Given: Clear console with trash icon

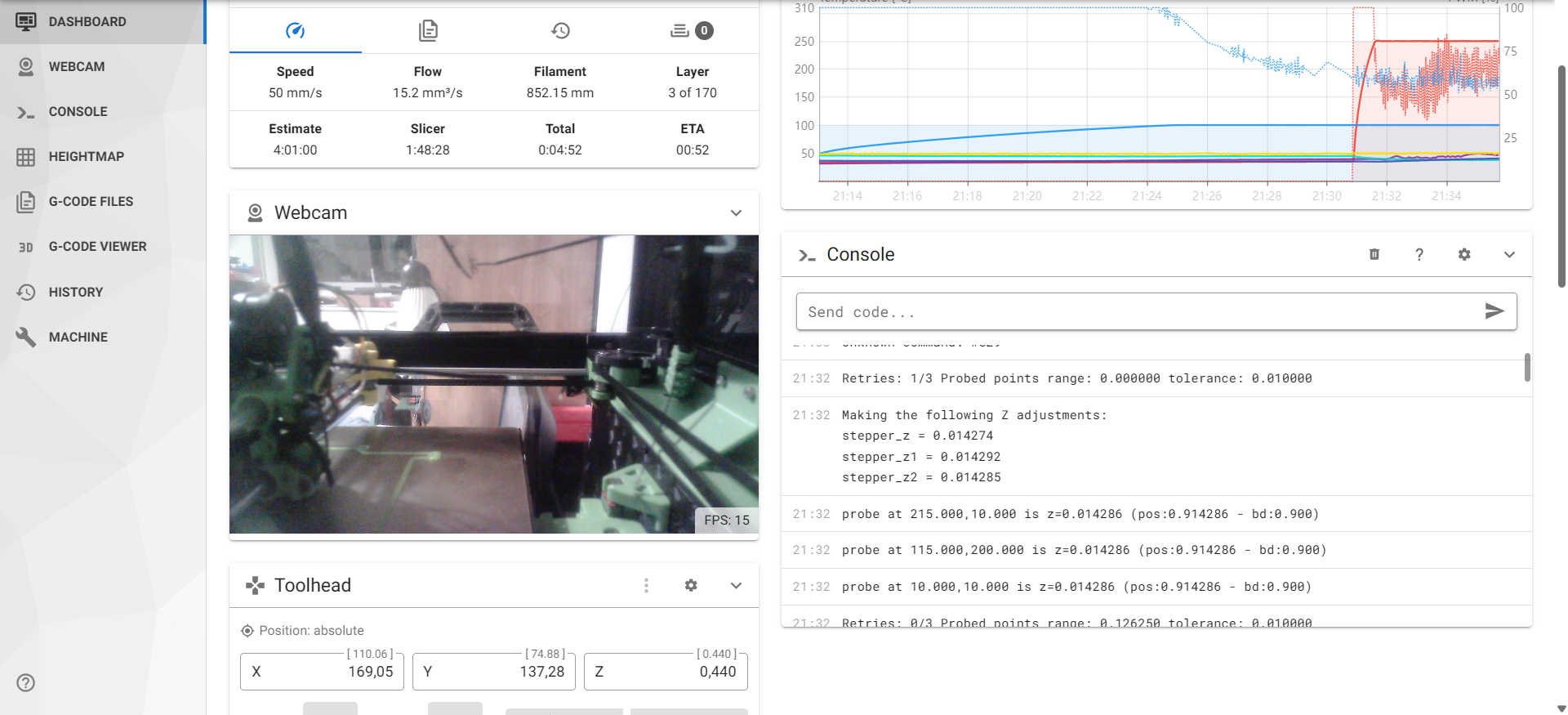Looking at the screenshot, I should [1374, 254].
